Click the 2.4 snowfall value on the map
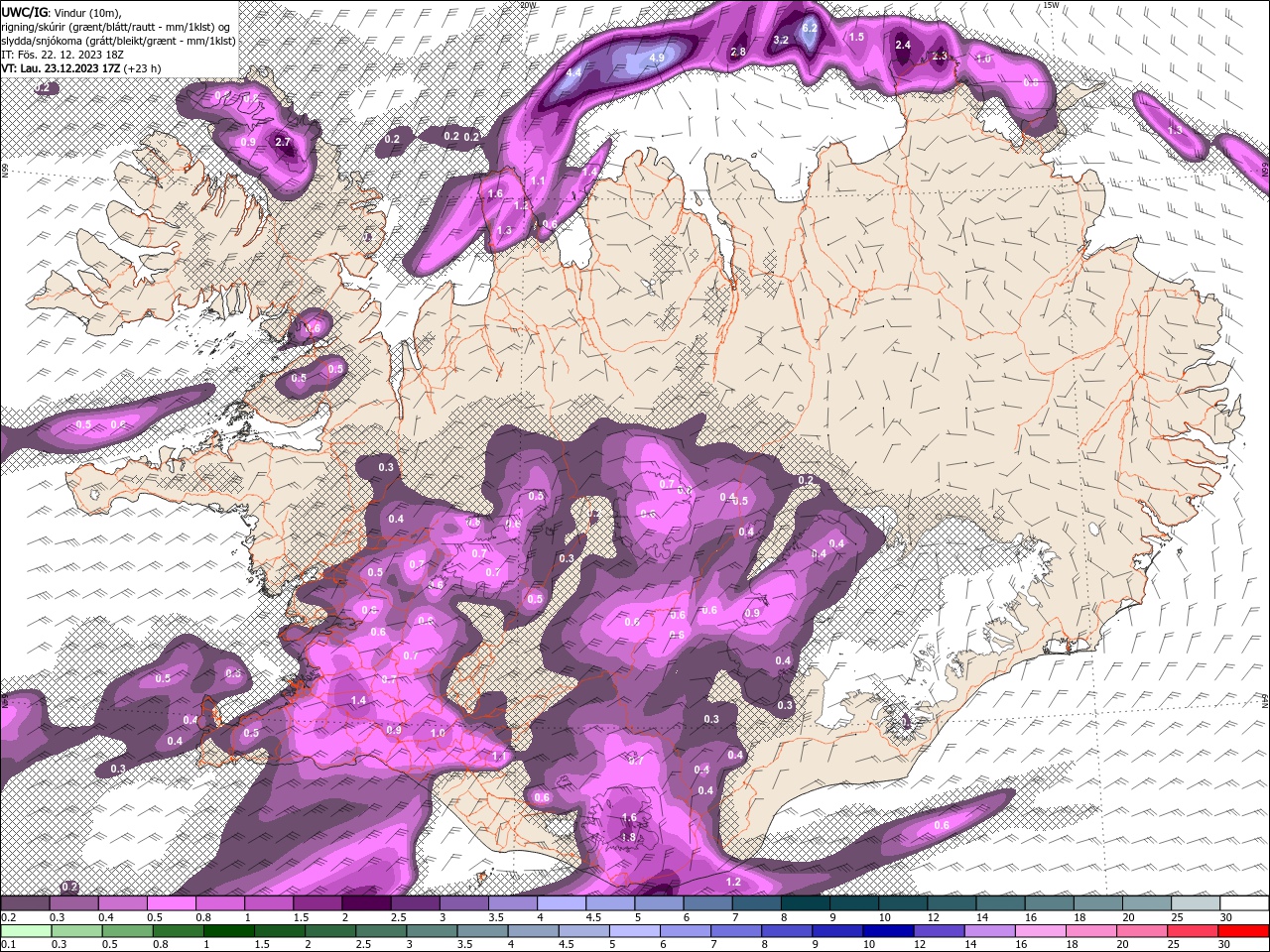The image size is (1270, 952). point(903,45)
